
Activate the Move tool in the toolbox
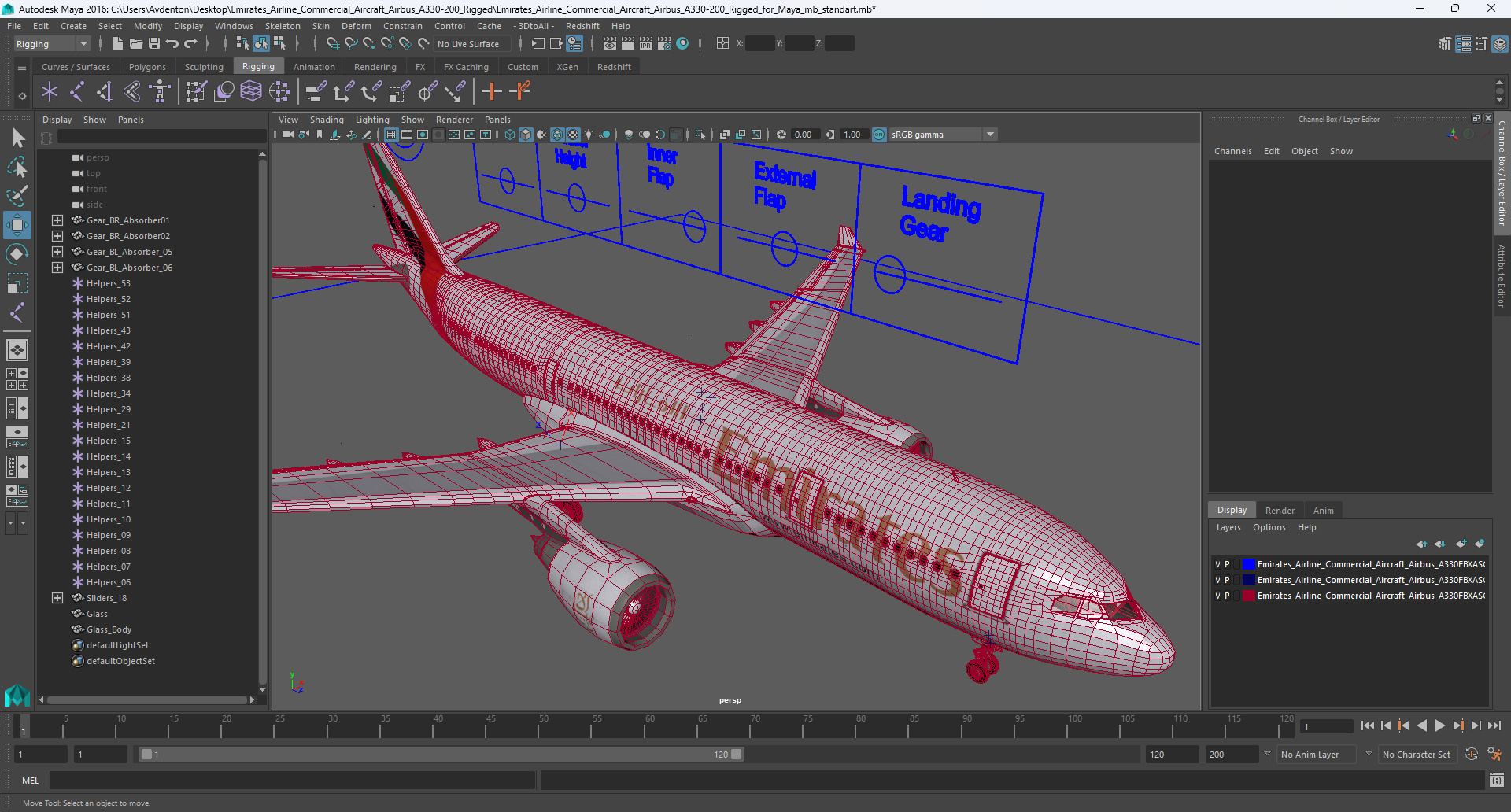17,225
